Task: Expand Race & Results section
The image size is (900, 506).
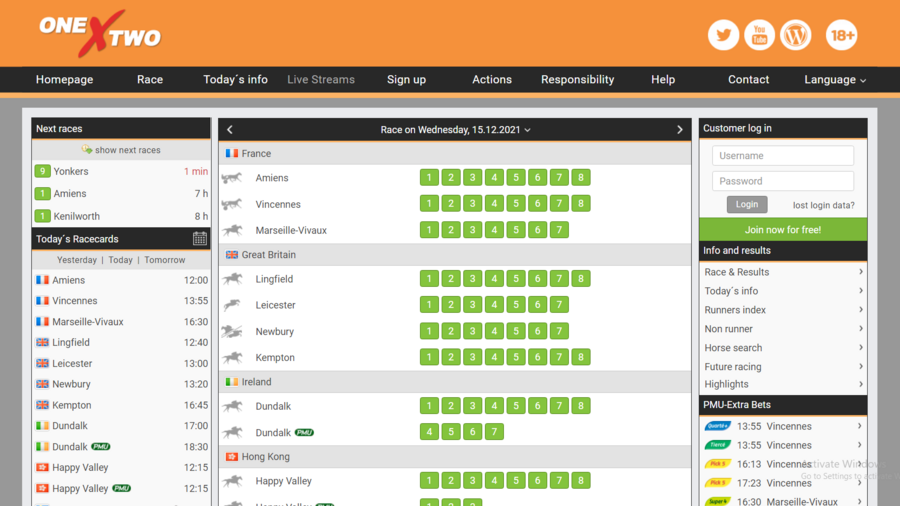Action: click(782, 272)
